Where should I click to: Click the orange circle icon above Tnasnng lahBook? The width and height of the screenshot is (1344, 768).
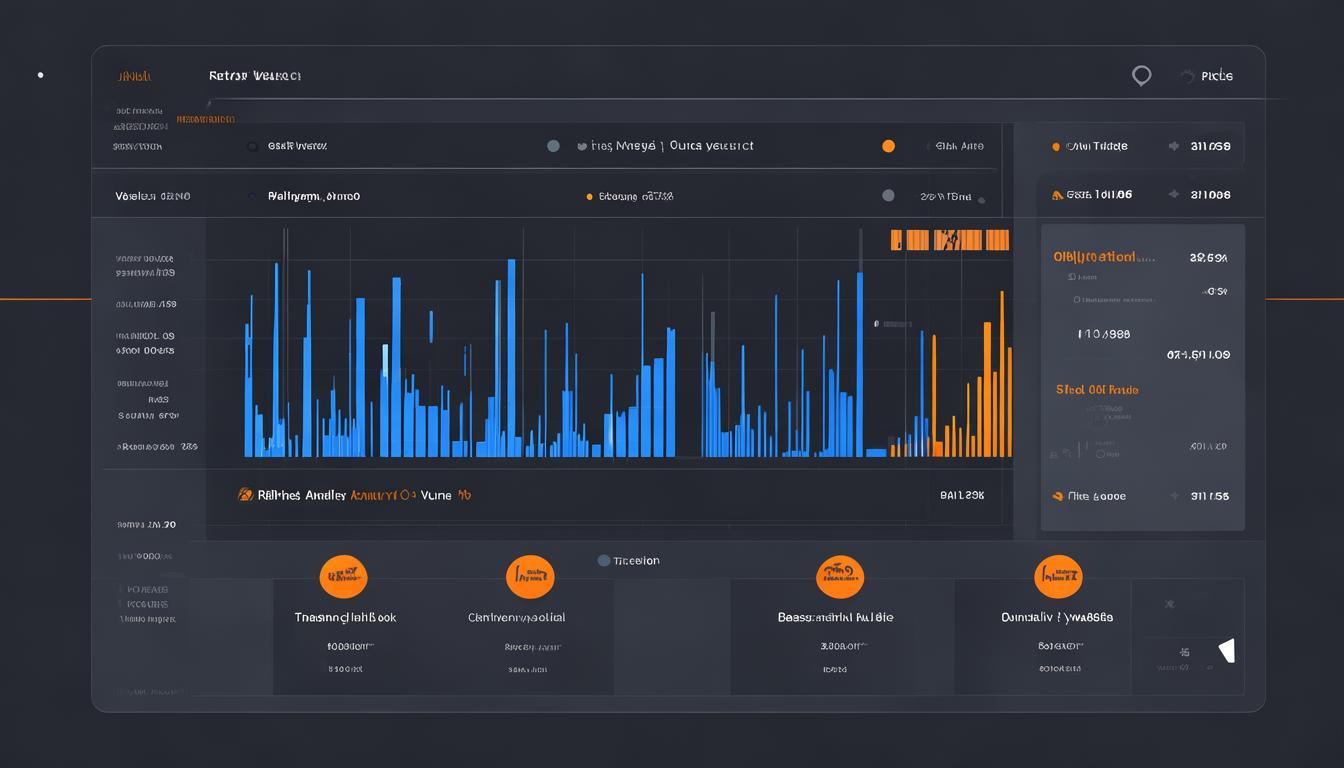[x=343, y=577]
